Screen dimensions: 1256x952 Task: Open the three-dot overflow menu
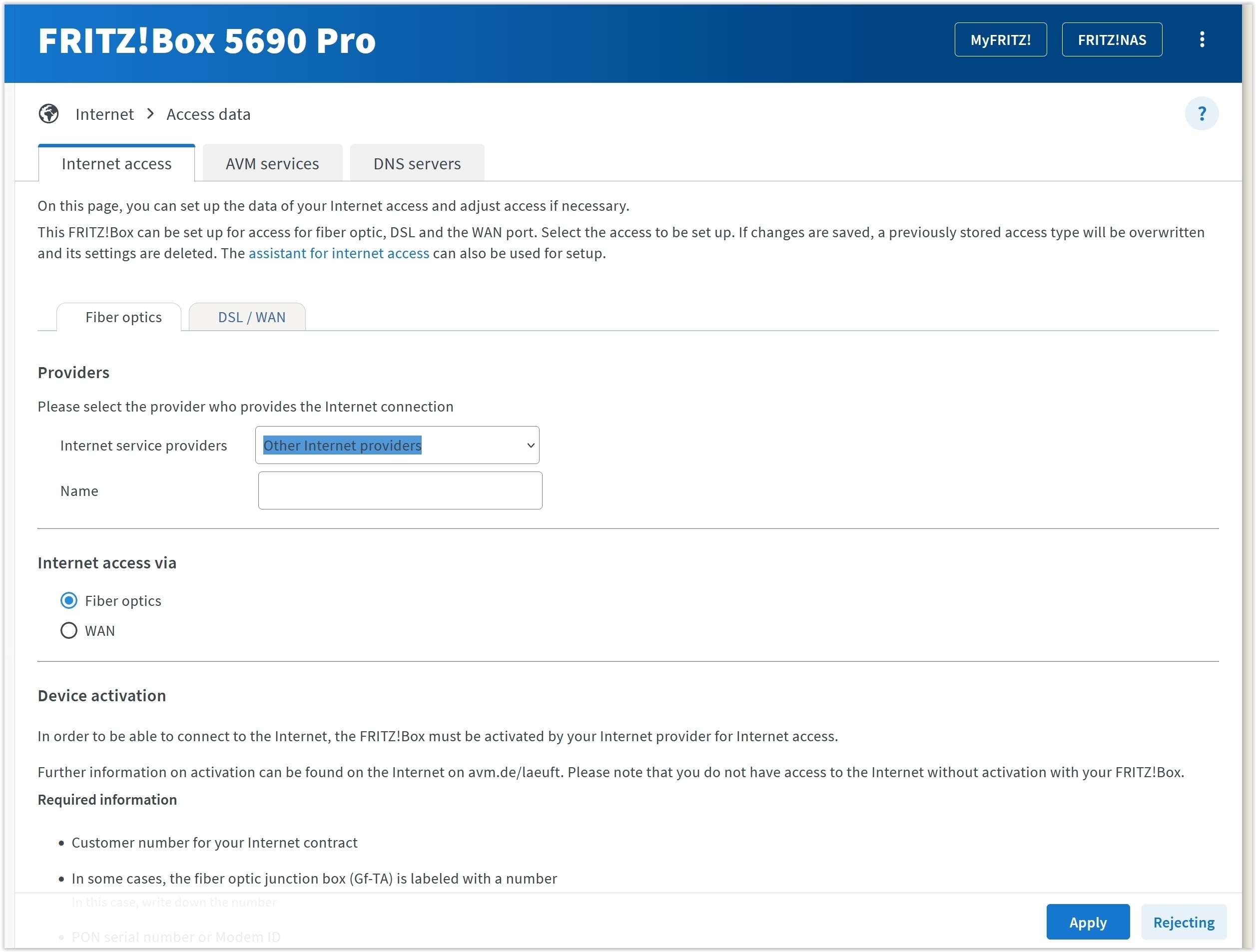coord(1202,40)
